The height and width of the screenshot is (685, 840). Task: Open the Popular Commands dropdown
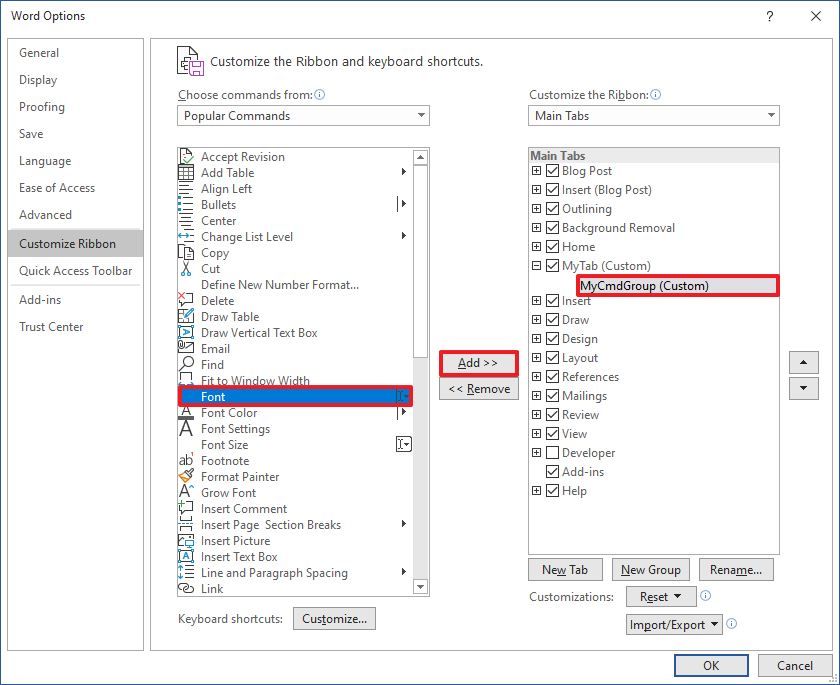click(303, 115)
